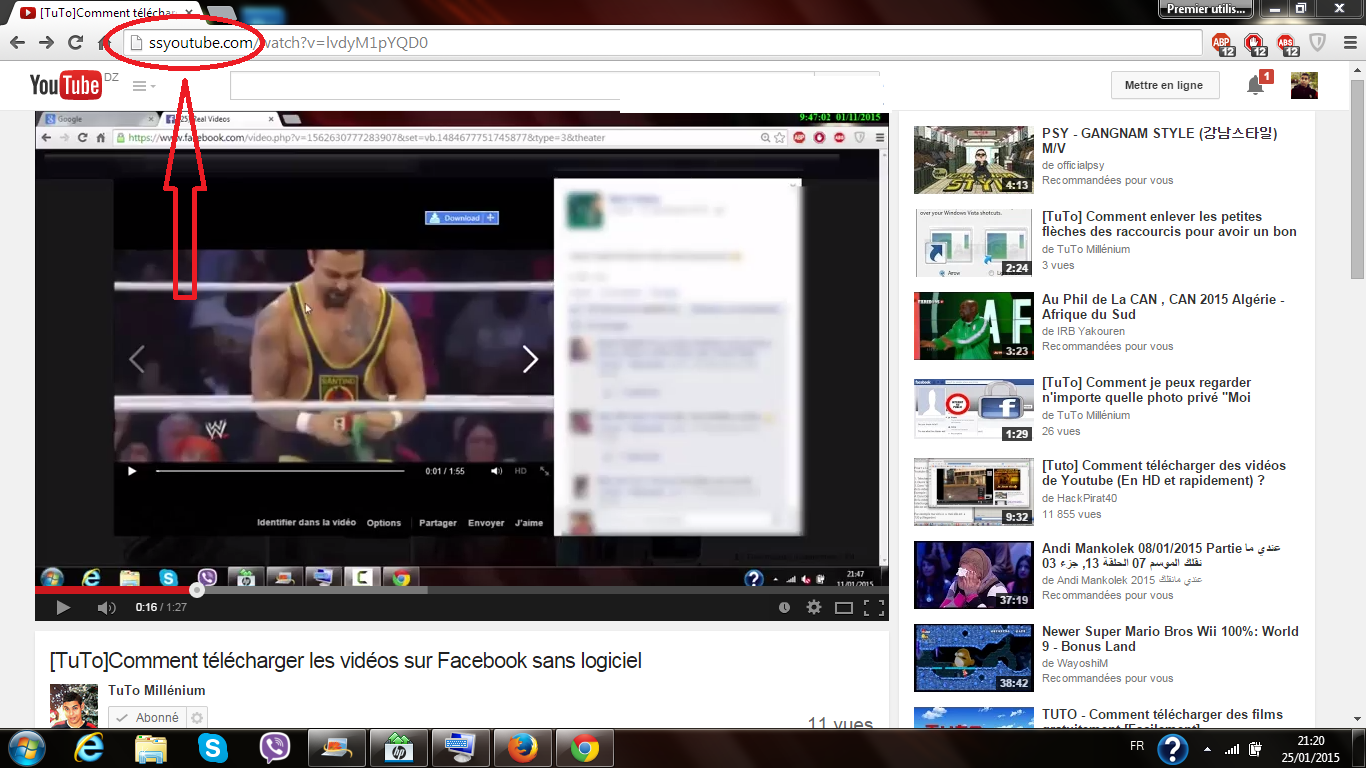Open the officialpsy channel link

point(1078,166)
